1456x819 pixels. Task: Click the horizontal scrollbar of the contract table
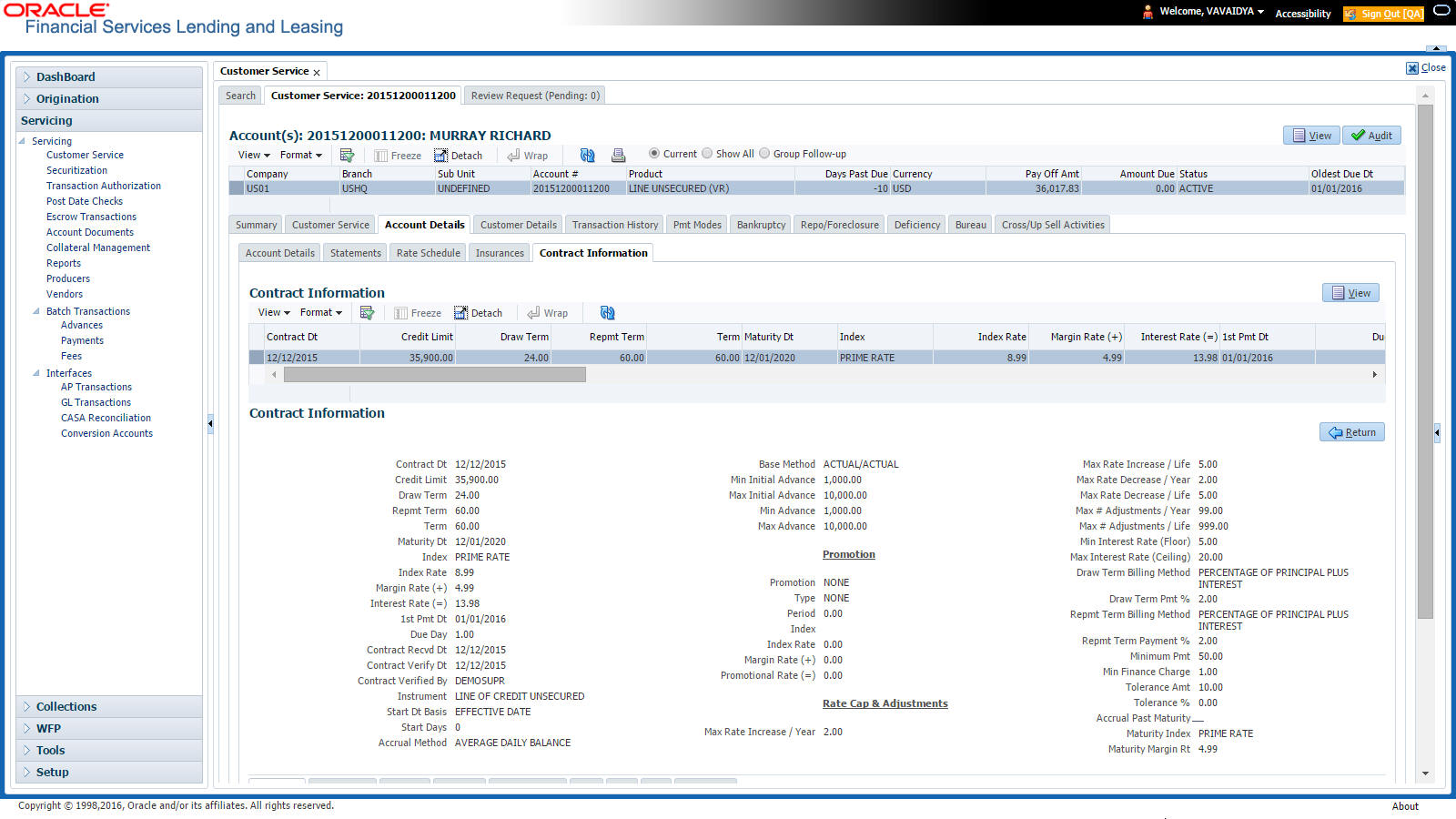[x=435, y=374]
